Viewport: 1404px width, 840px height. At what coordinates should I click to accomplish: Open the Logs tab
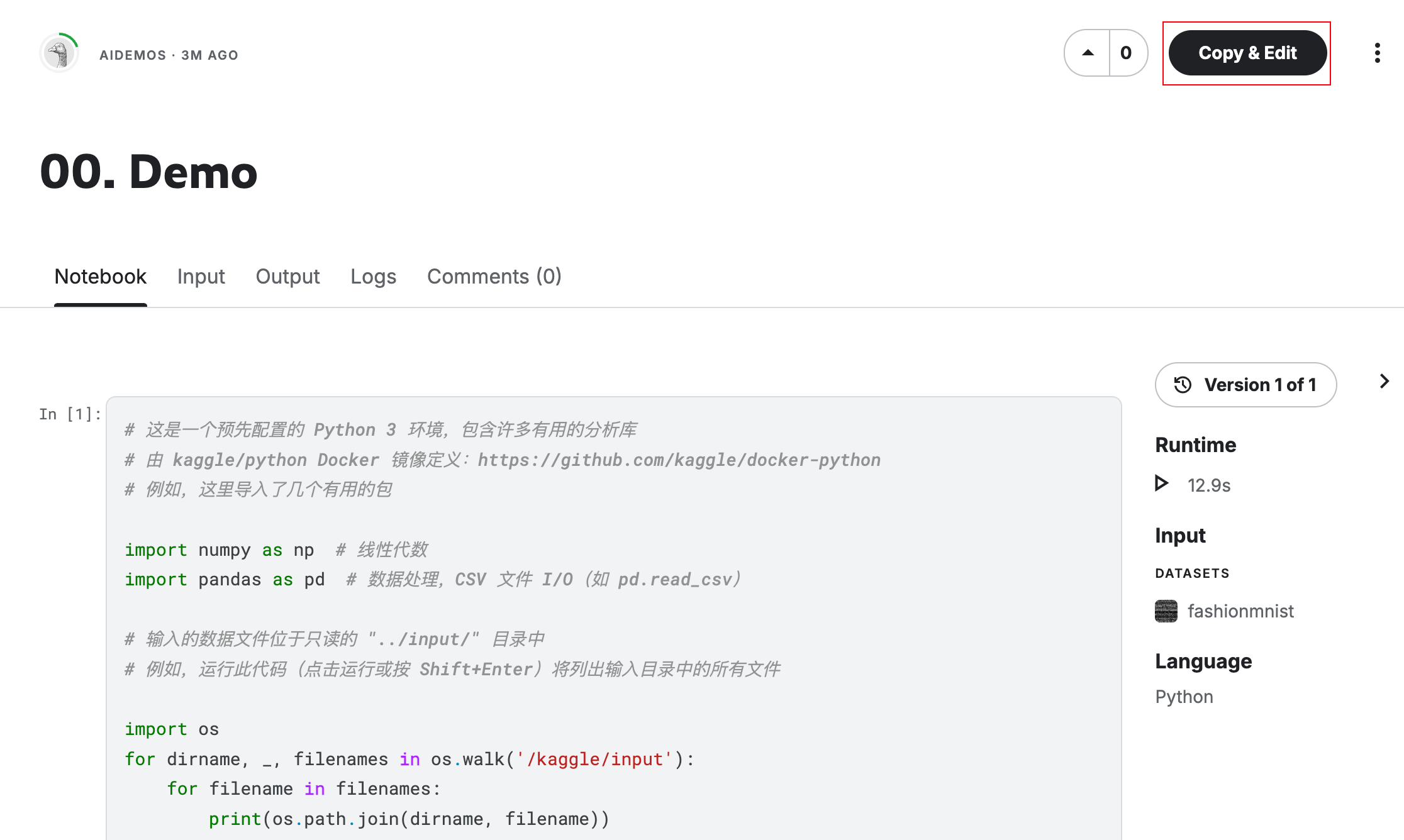(373, 276)
